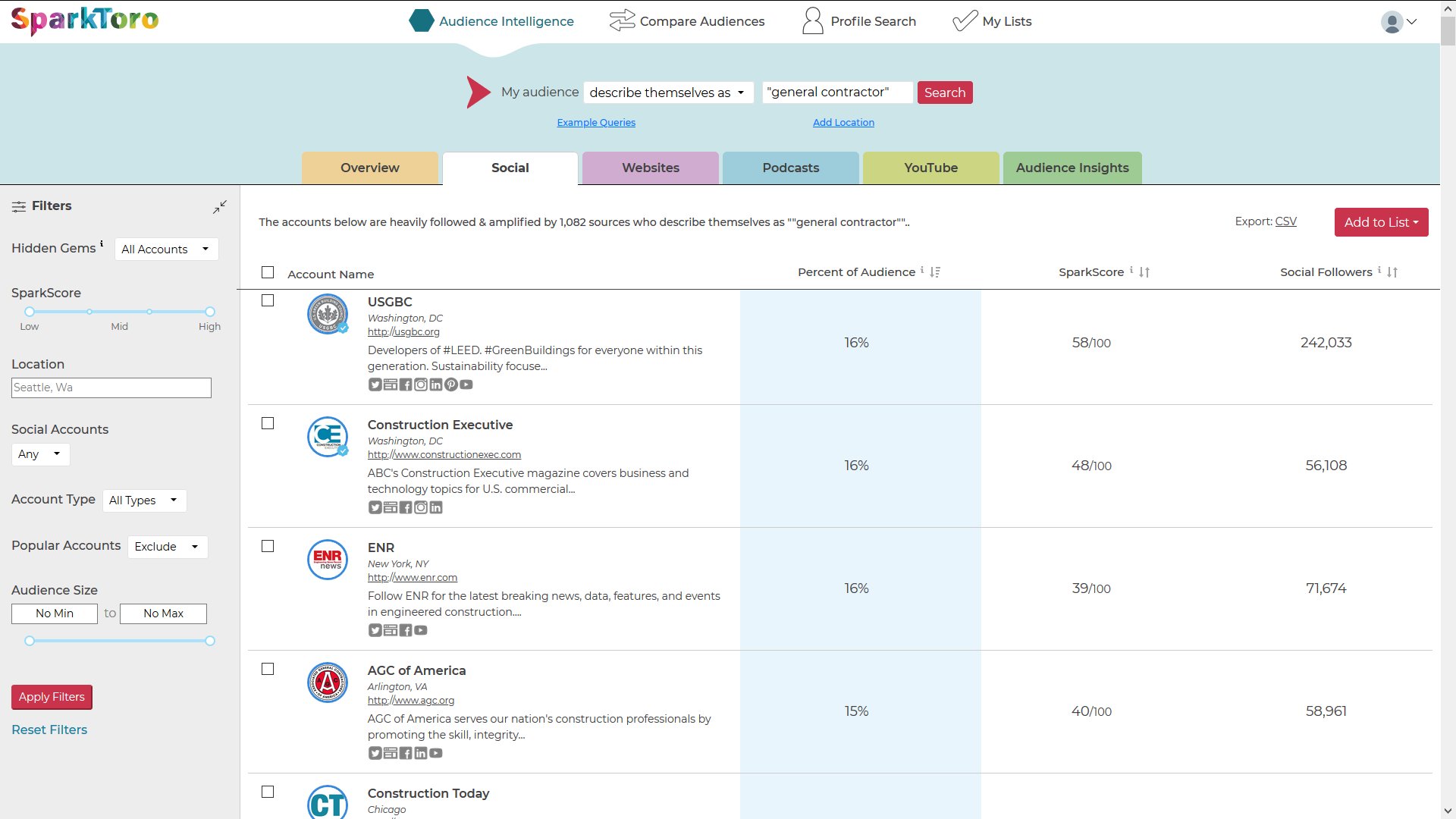Open ENR's website icon
This screenshot has width=1456, height=819.
click(390, 630)
